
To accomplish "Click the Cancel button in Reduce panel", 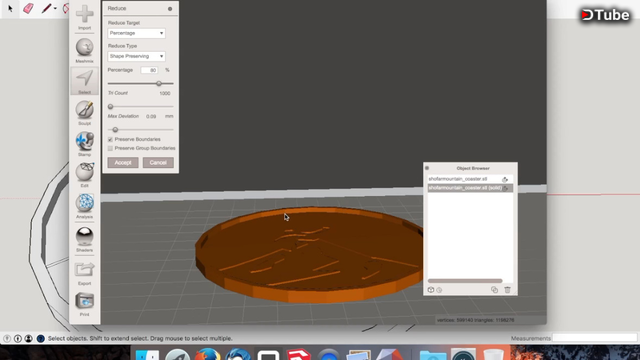I will (x=158, y=162).
